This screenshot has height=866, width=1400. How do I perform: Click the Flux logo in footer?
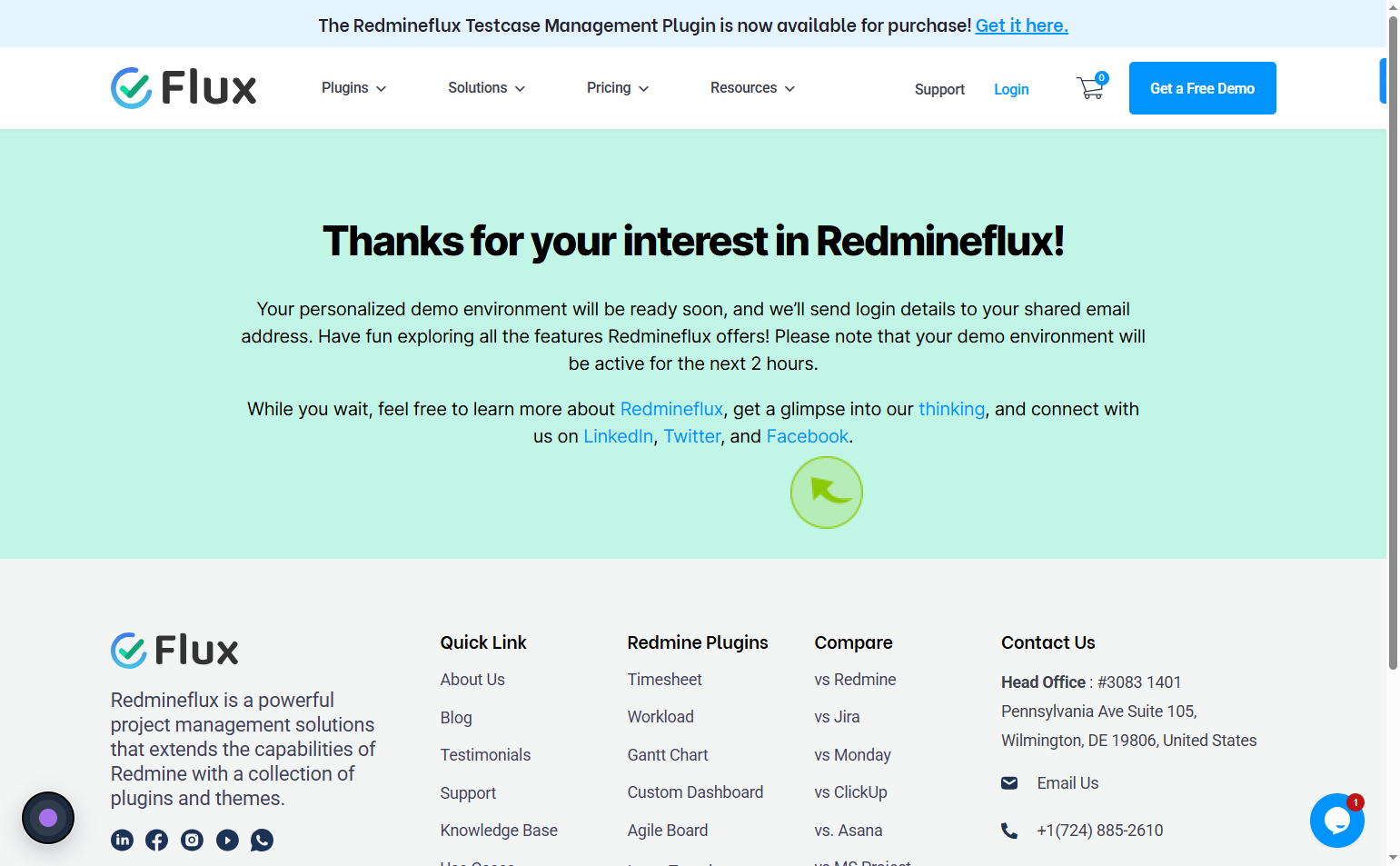(x=174, y=651)
